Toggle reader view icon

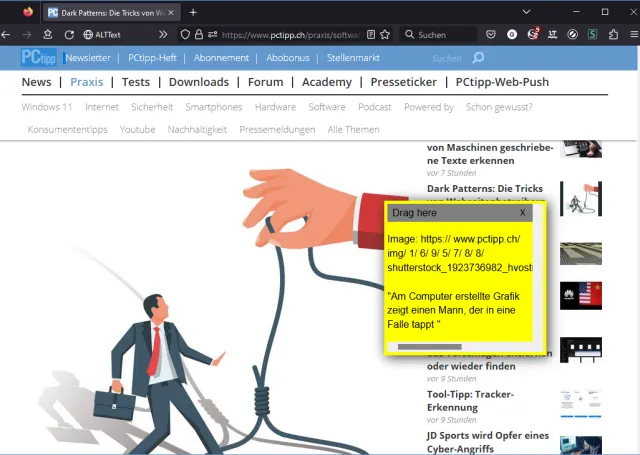click(x=371, y=35)
